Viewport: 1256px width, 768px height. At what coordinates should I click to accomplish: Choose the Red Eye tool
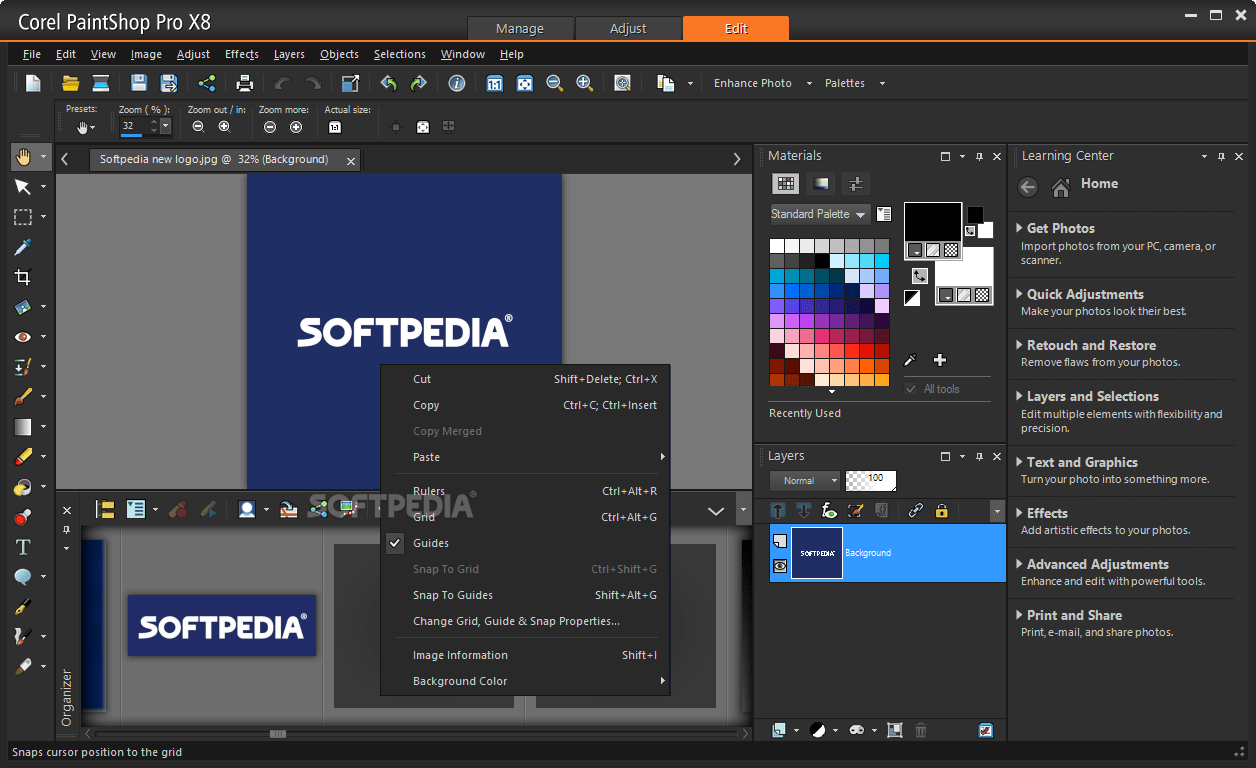click(22, 337)
